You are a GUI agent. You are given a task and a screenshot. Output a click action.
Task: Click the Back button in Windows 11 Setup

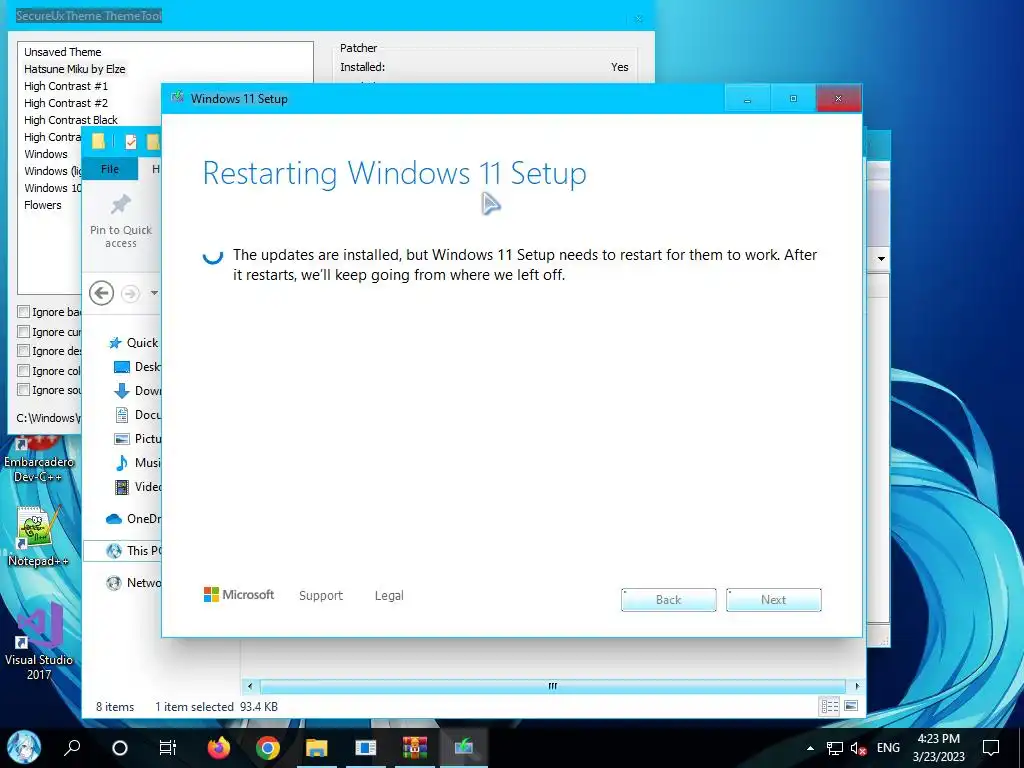668,600
